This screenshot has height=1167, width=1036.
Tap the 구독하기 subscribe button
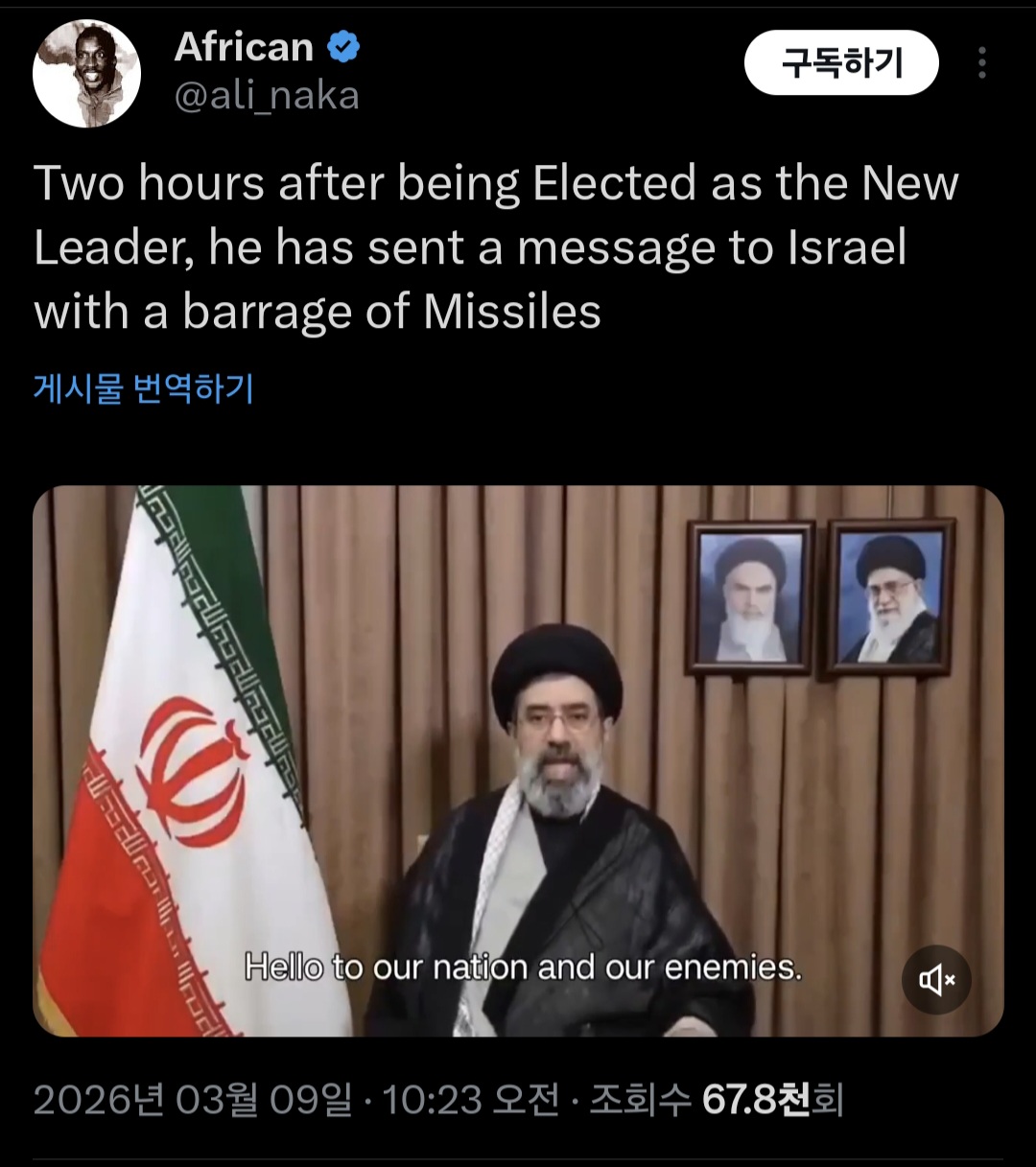(841, 62)
